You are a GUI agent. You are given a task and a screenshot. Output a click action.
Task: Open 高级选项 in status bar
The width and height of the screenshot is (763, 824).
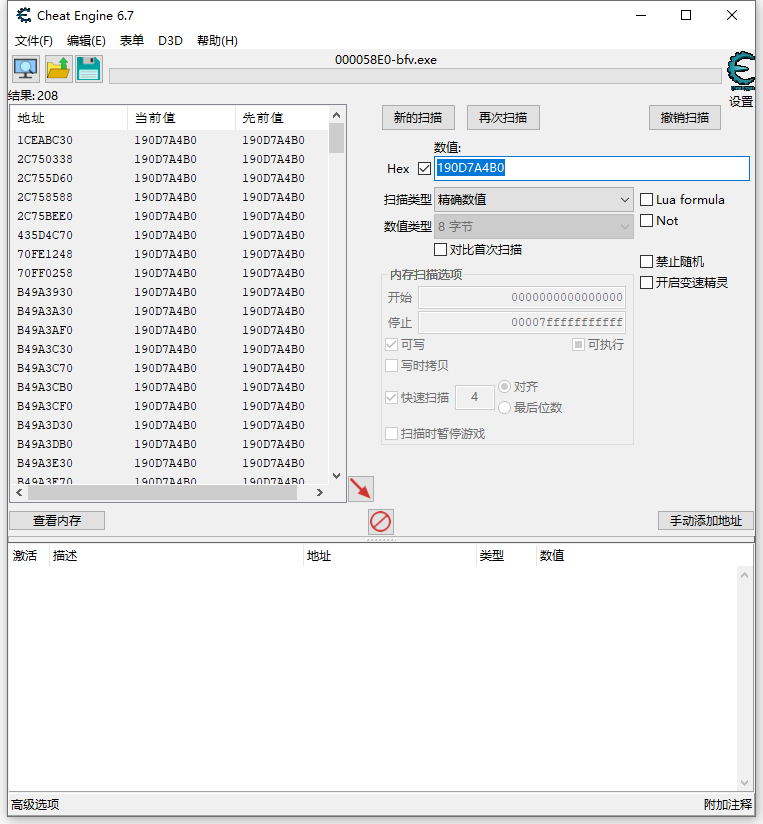(x=35, y=805)
